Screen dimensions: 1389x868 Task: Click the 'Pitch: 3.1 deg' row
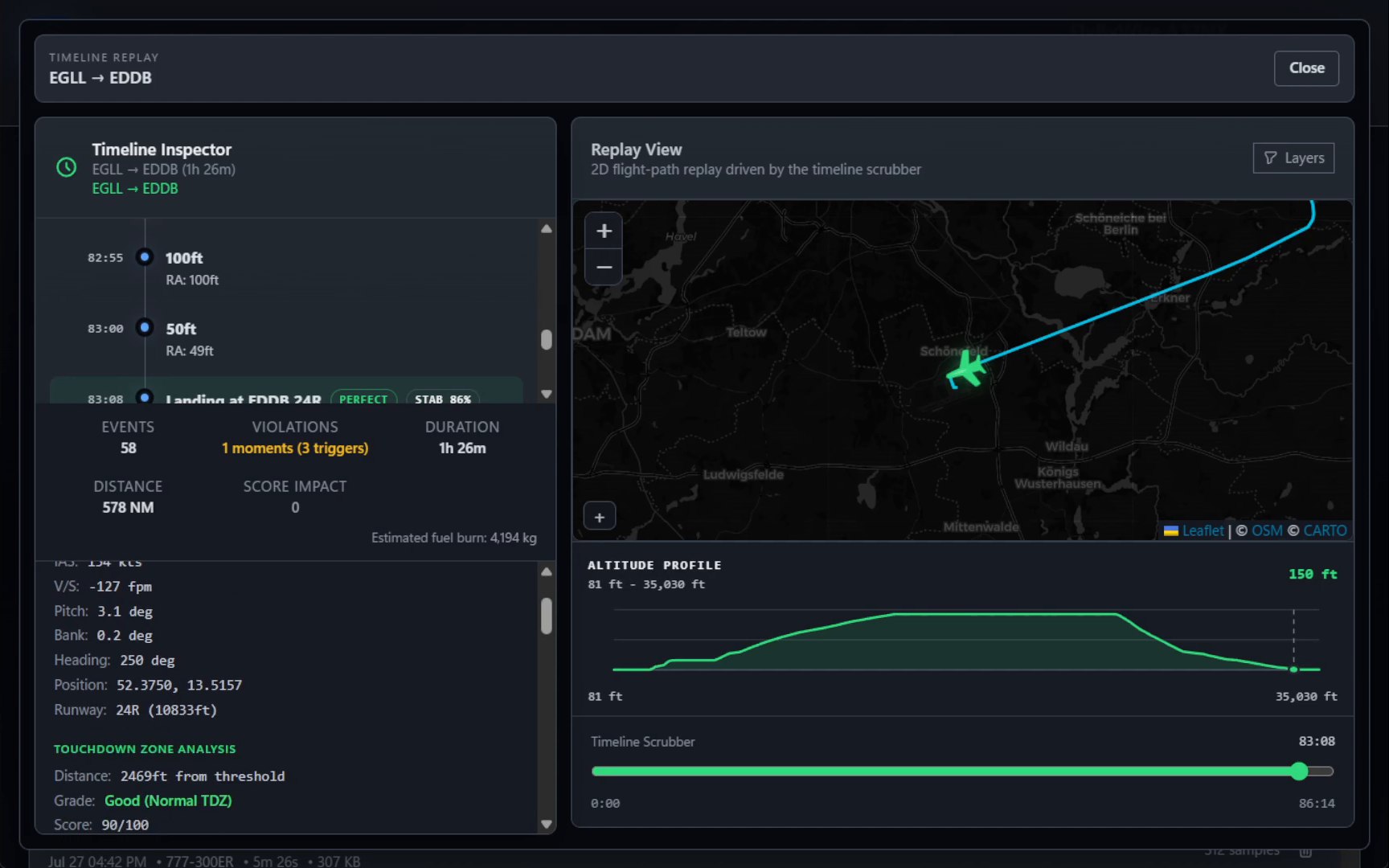click(x=103, y=612)
